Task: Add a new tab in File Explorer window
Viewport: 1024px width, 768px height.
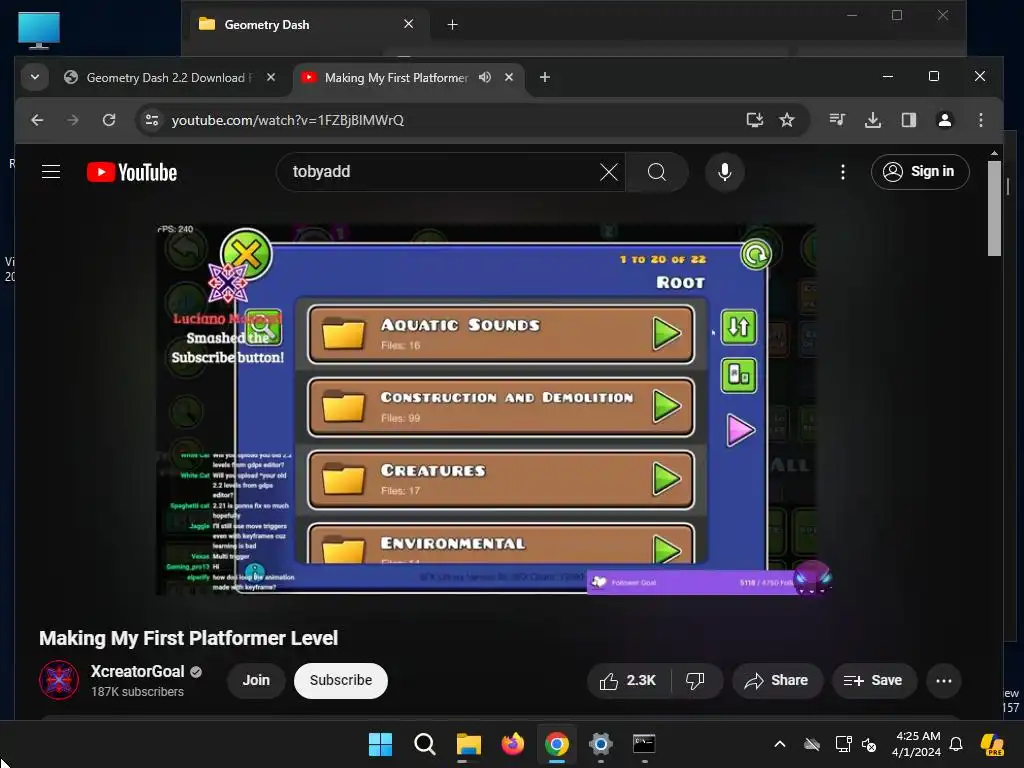Action: (x=453, y=25)
